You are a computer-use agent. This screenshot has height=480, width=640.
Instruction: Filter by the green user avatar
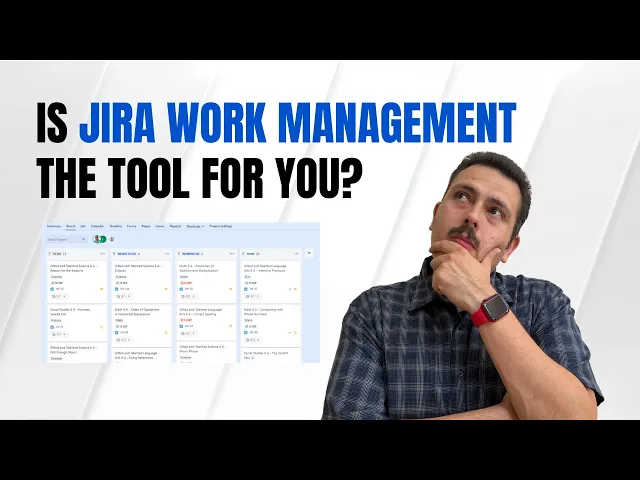(103, 239)
